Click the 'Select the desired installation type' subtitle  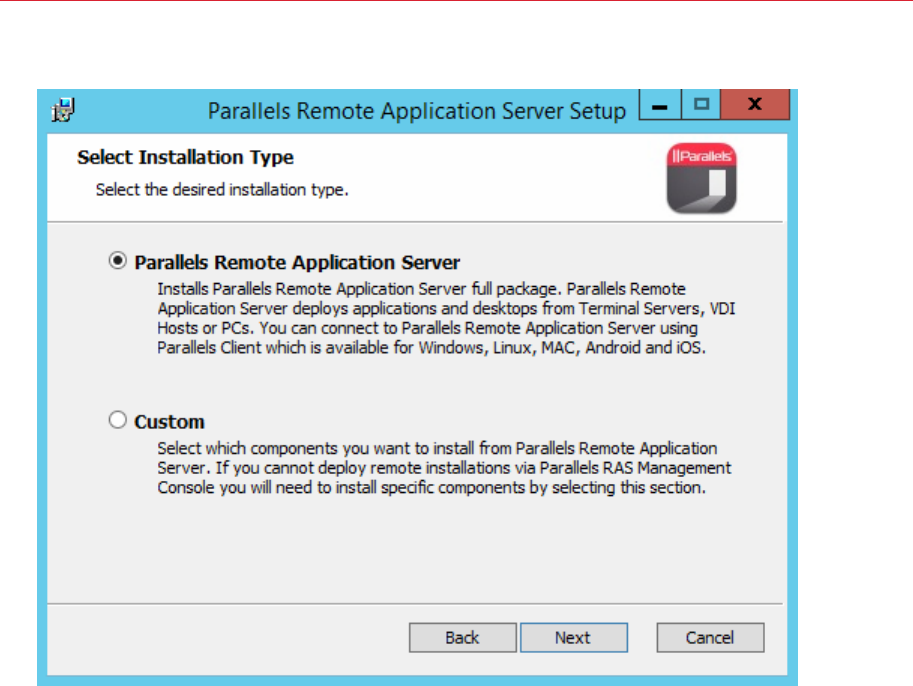(222, 190)
